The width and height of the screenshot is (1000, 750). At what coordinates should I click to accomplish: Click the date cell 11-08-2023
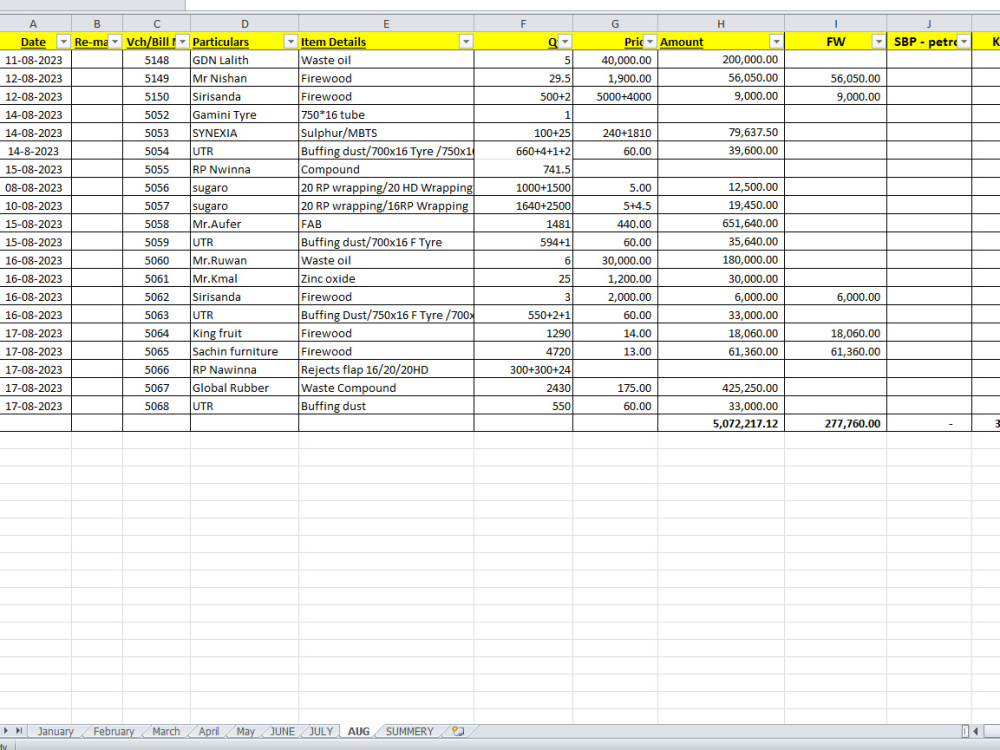click(35, 60)
